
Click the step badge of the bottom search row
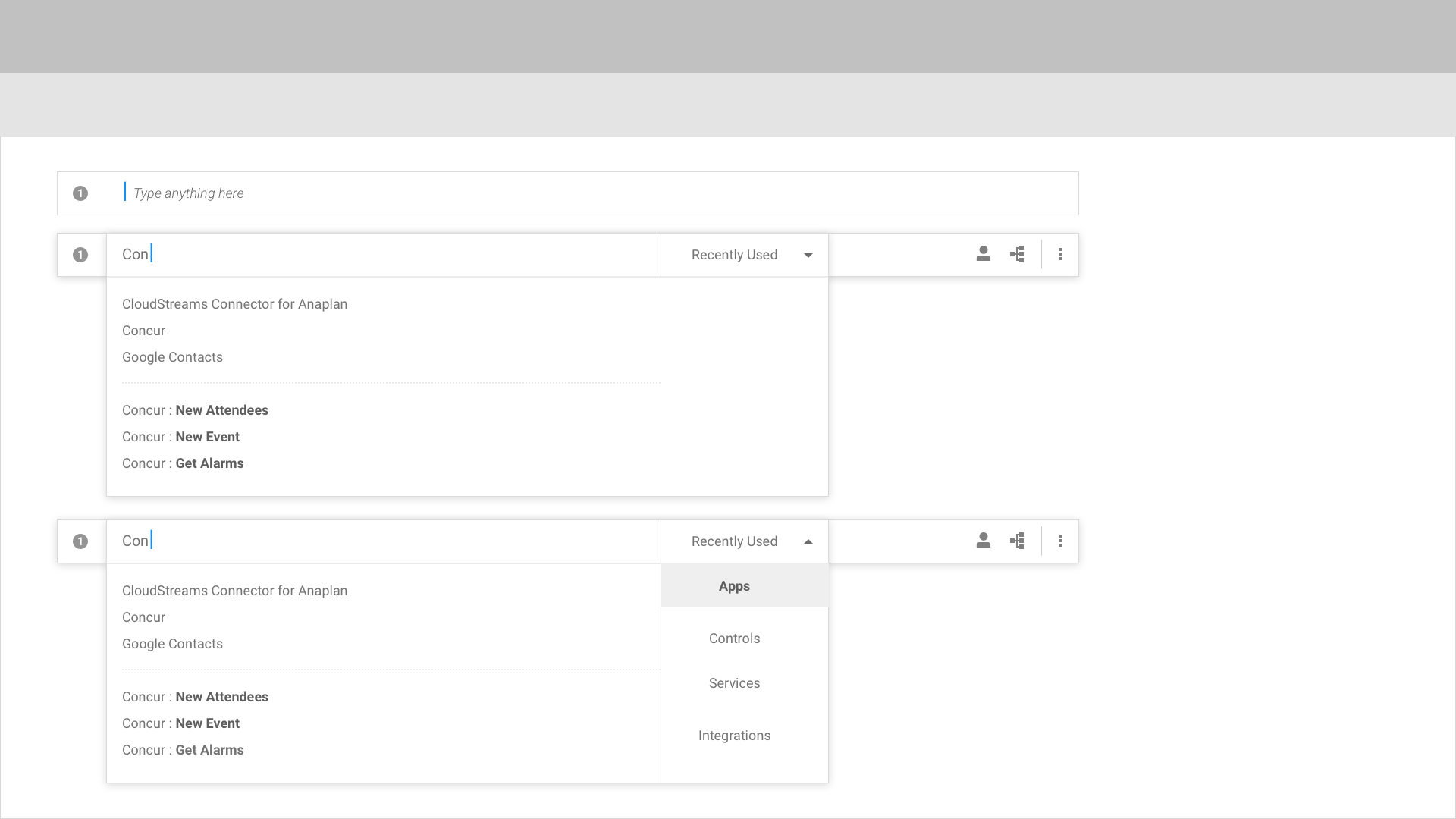click(x=80, y=541)
